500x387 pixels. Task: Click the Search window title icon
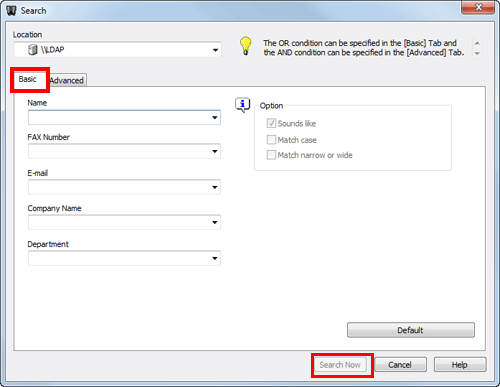[x=11, y=11]
